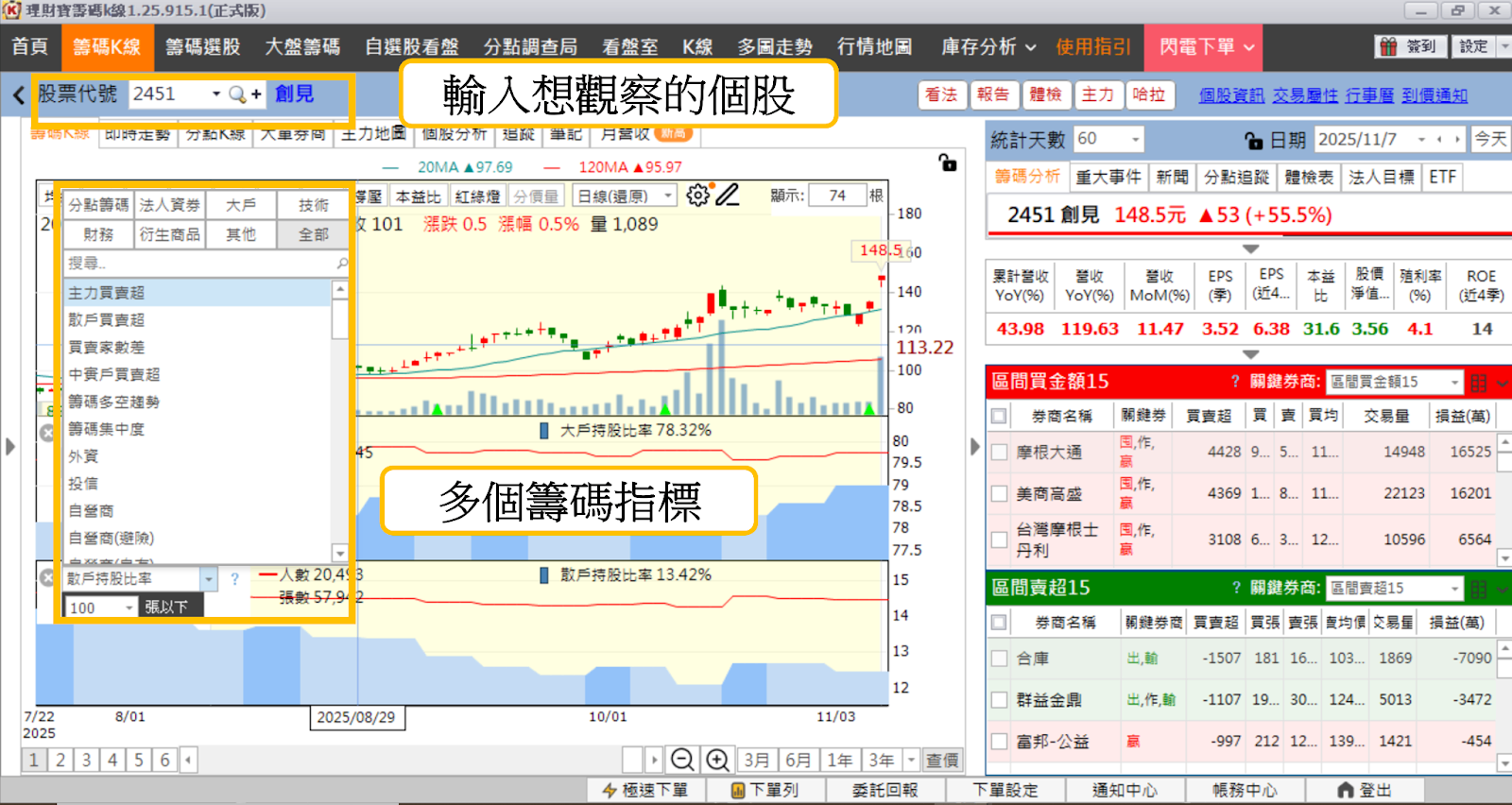Screen dimensions: 1512x805
Task: Click the lock icon beside 日期
Action: (1254, 140)
